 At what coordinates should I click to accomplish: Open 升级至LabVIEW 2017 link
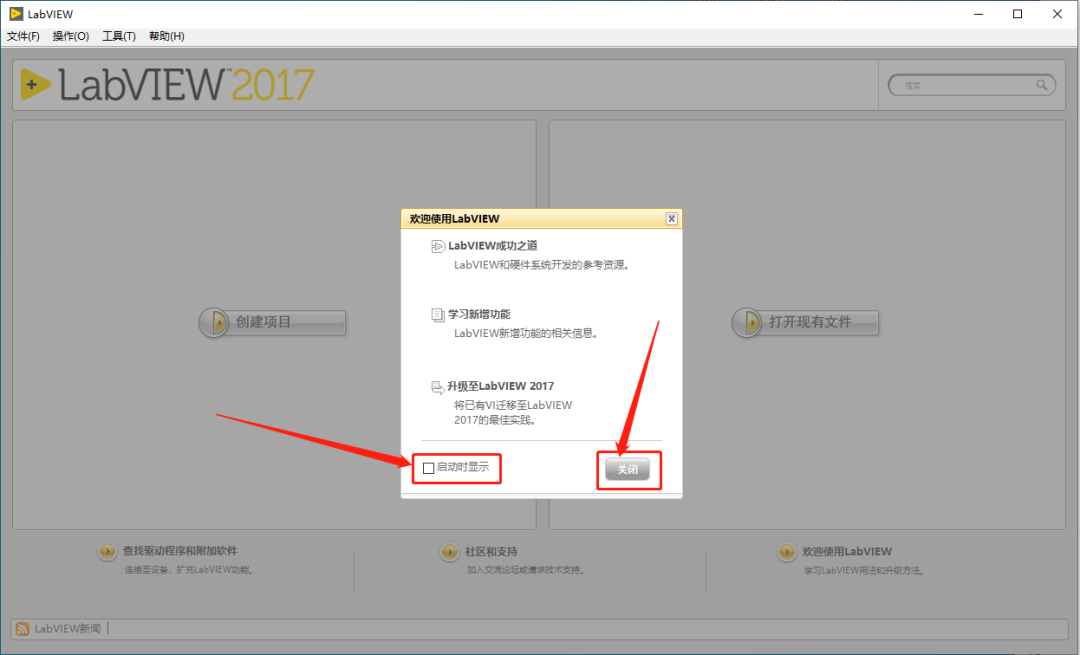point(500,386)
